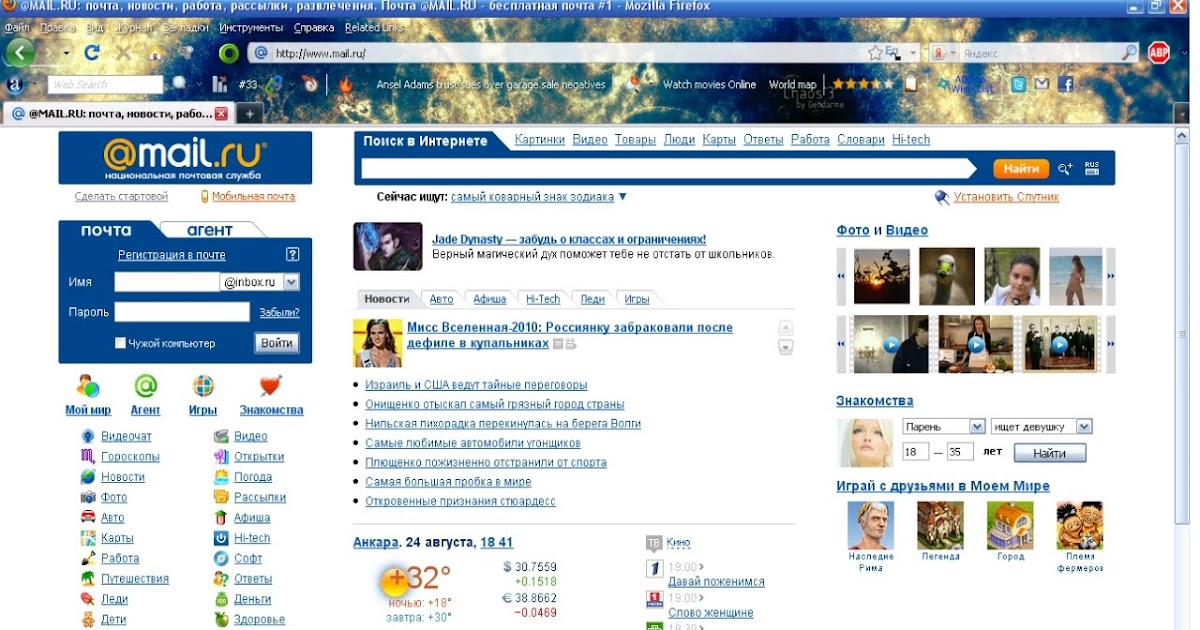Click the Найти button in Знакомства
The image size is (1200, 630).
[x=1050, y=453]
